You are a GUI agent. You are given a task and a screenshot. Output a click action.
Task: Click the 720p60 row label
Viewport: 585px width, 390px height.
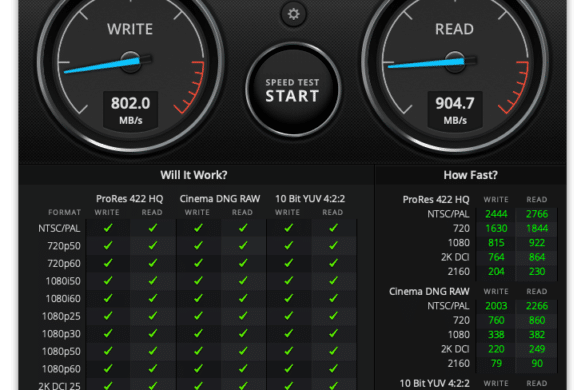click(64, 263)
